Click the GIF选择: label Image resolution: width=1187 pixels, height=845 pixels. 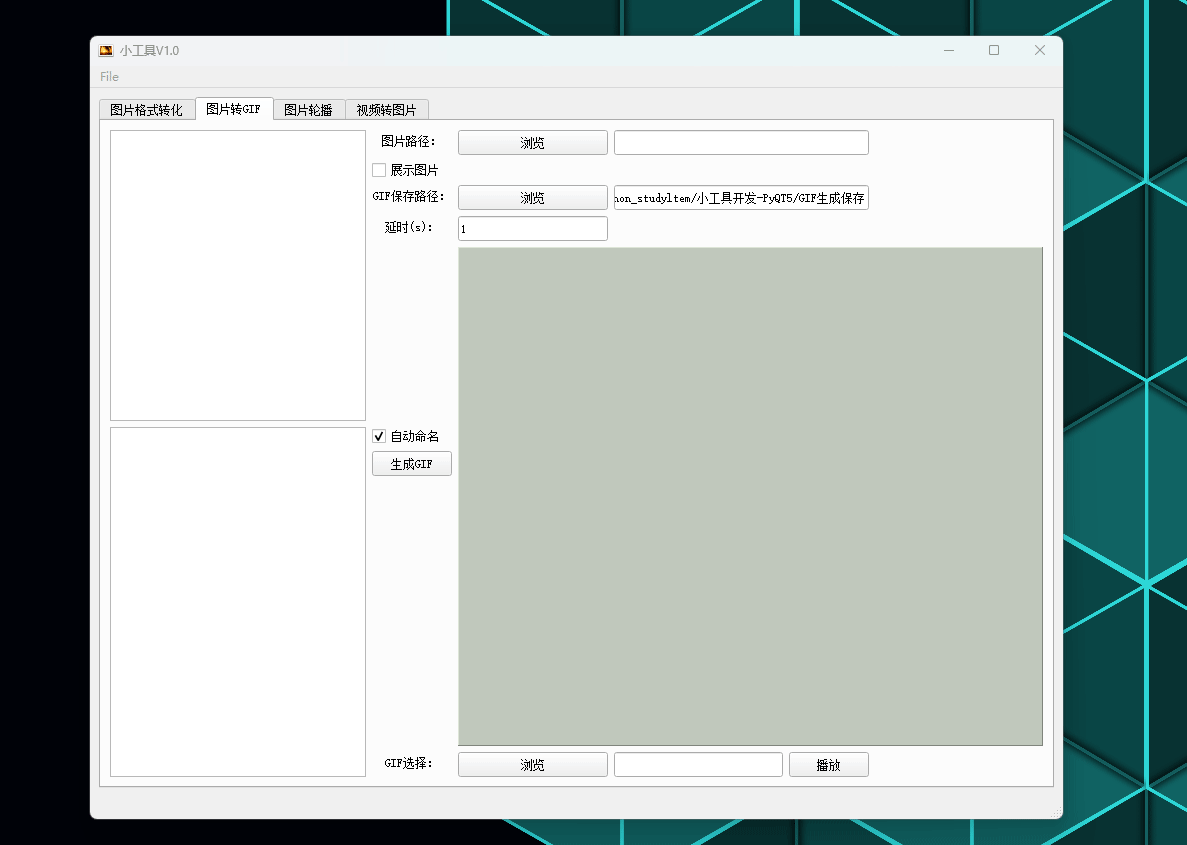[x=408, y=763]
